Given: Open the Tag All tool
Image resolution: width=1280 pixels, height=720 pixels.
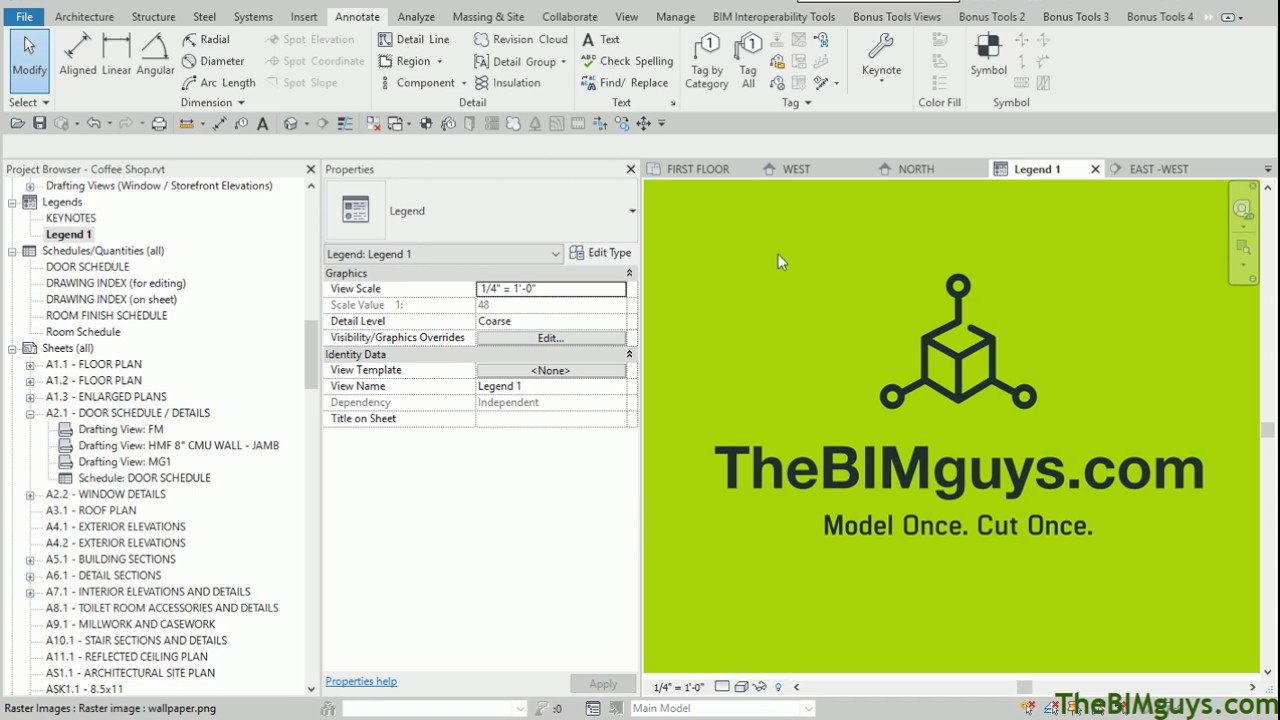Looking at the screenshot, I should point(748,60).
